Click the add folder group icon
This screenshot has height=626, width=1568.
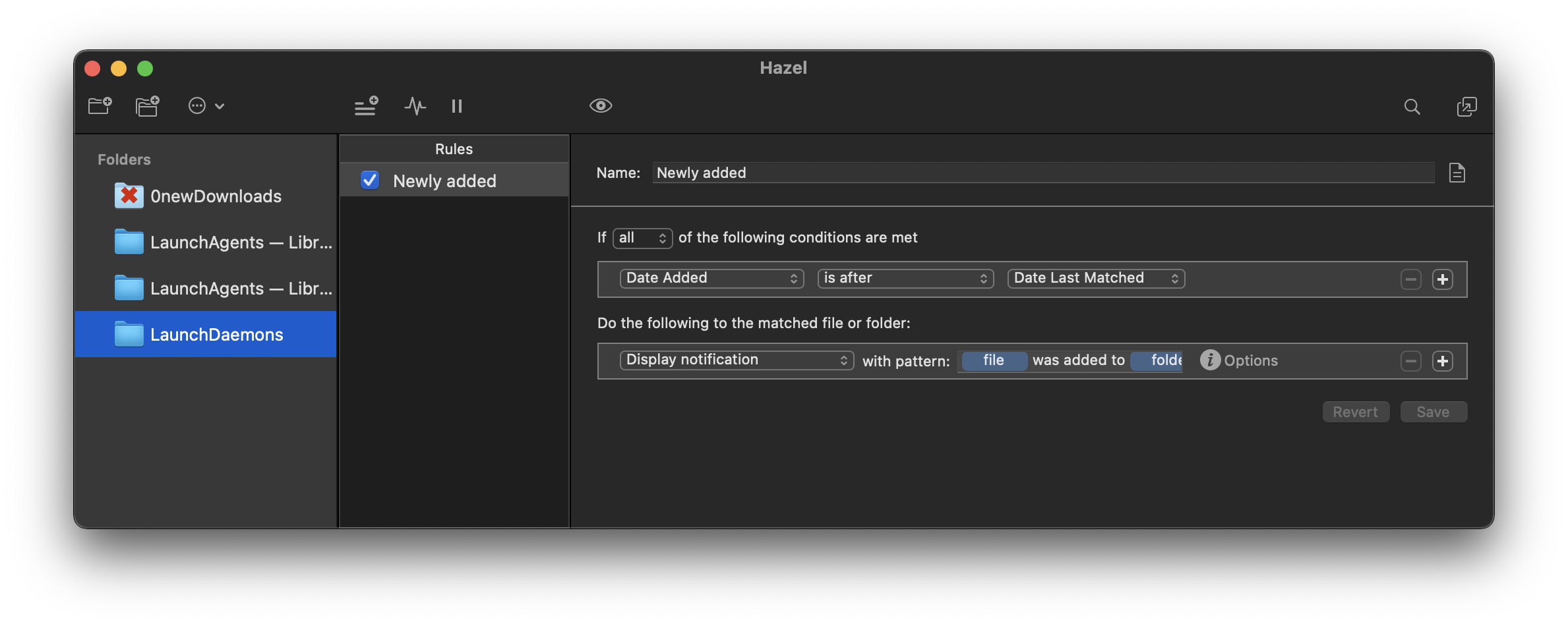147,106
